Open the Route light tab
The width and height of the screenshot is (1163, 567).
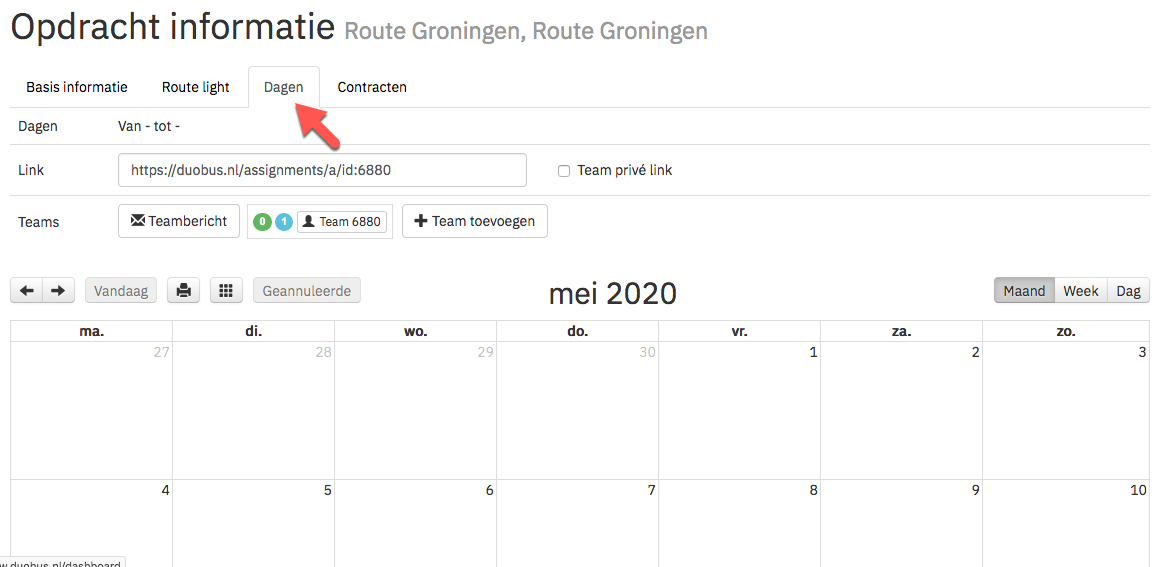tap(196, 87)
